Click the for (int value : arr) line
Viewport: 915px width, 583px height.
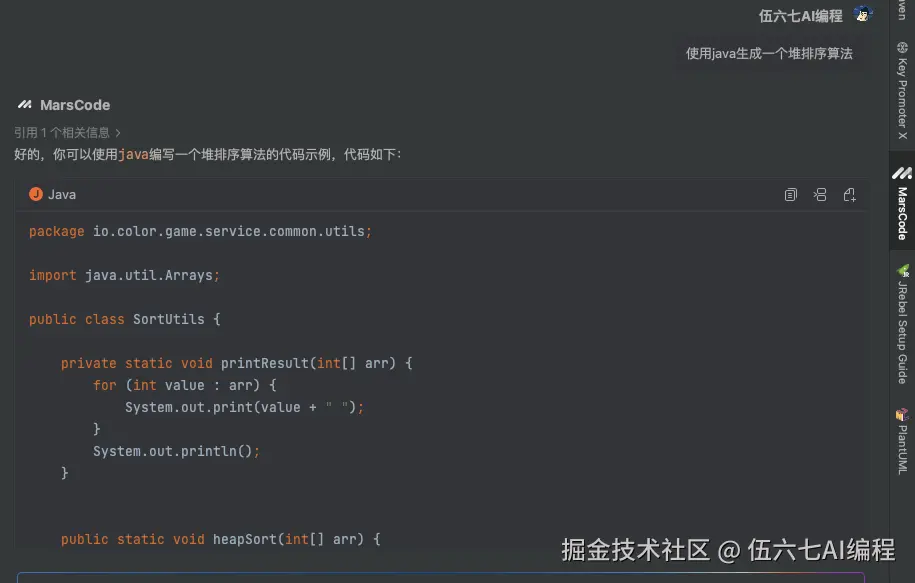(184, 385)
